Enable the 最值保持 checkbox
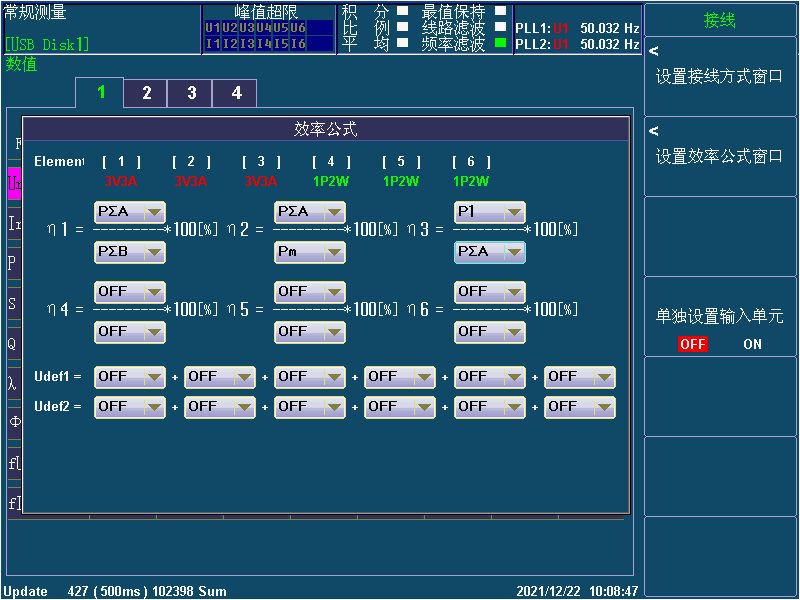Screen dimensions: 800x600 (x=500, y=12)
